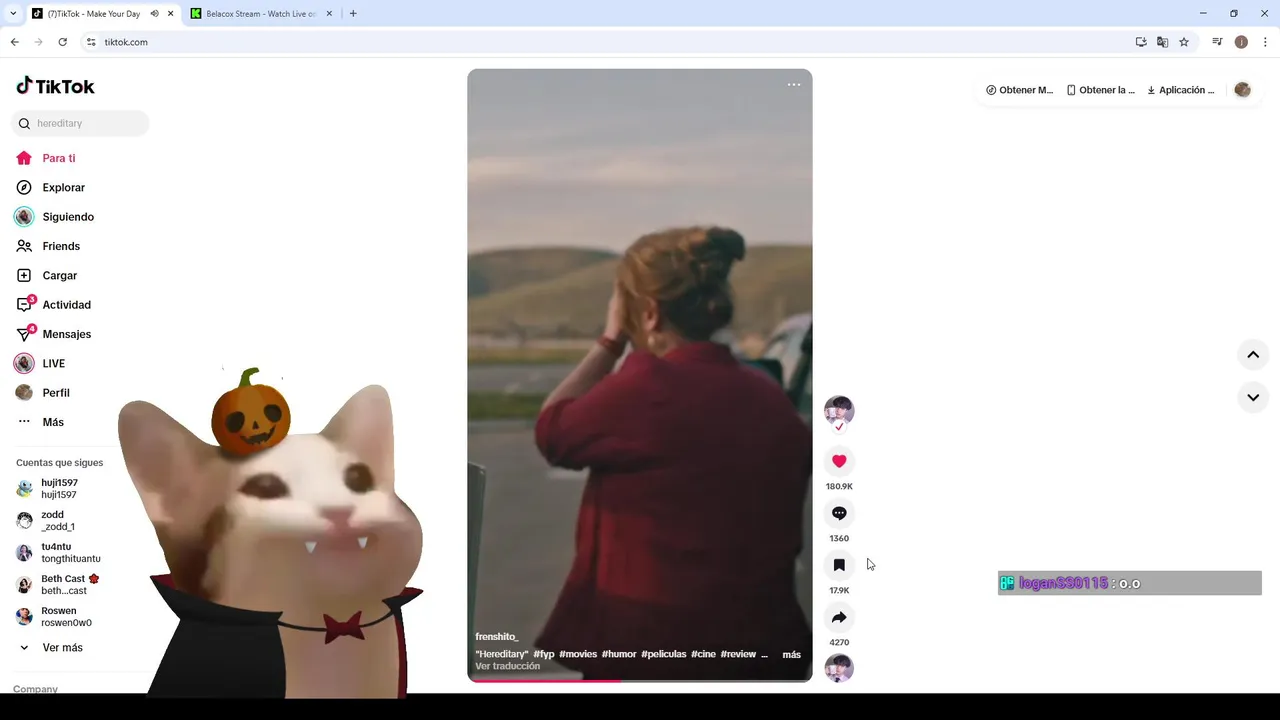Share the video with arrow icon
The width and height of the screenshot is (1280, 720).
pyautogui.click(x=839, y=617)
